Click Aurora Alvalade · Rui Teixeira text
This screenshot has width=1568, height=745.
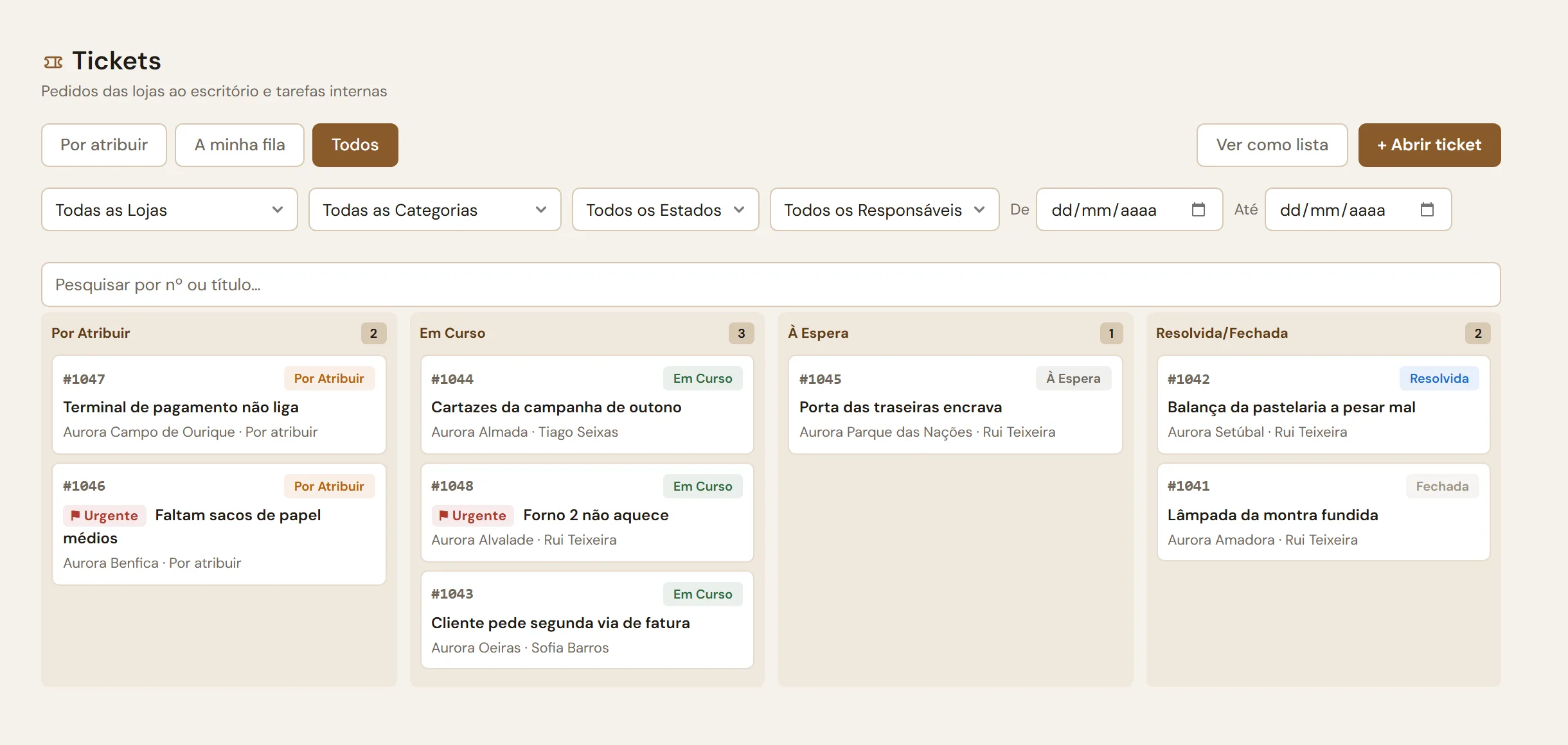point(524,540)
